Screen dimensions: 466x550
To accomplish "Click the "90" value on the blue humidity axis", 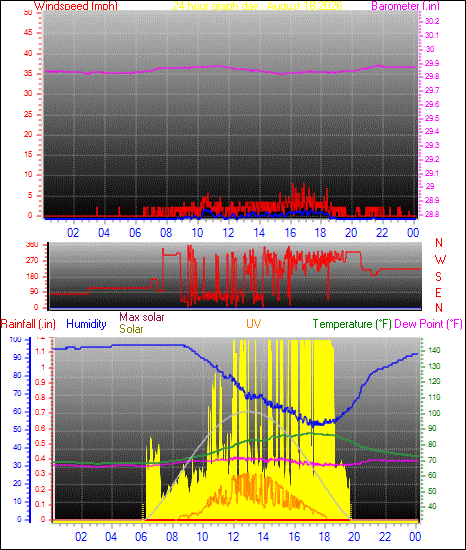I will point(17,357).
